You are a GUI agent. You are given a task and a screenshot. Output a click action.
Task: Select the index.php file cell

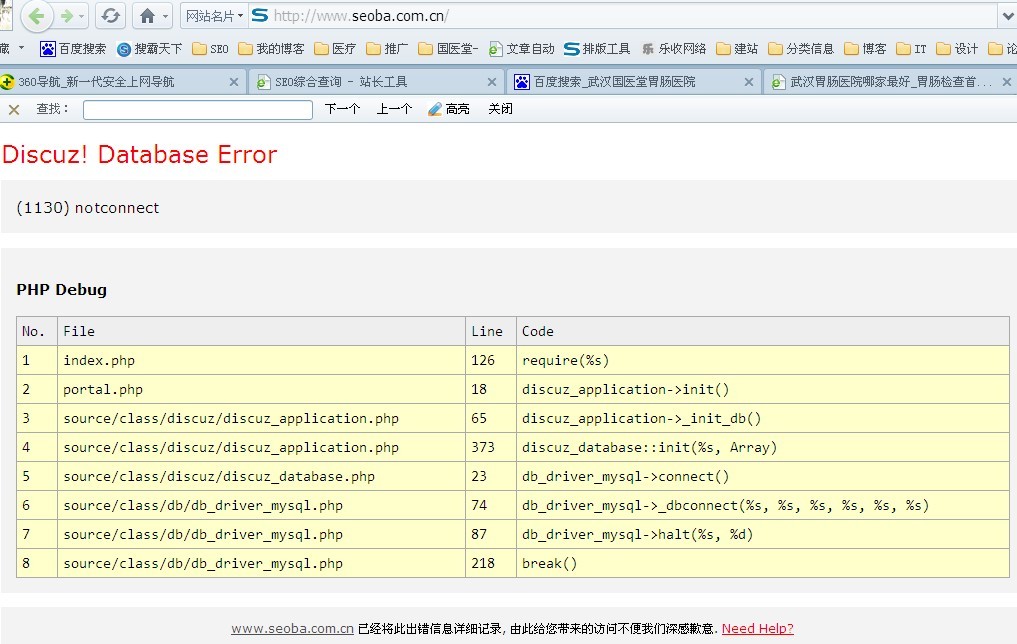261,360
